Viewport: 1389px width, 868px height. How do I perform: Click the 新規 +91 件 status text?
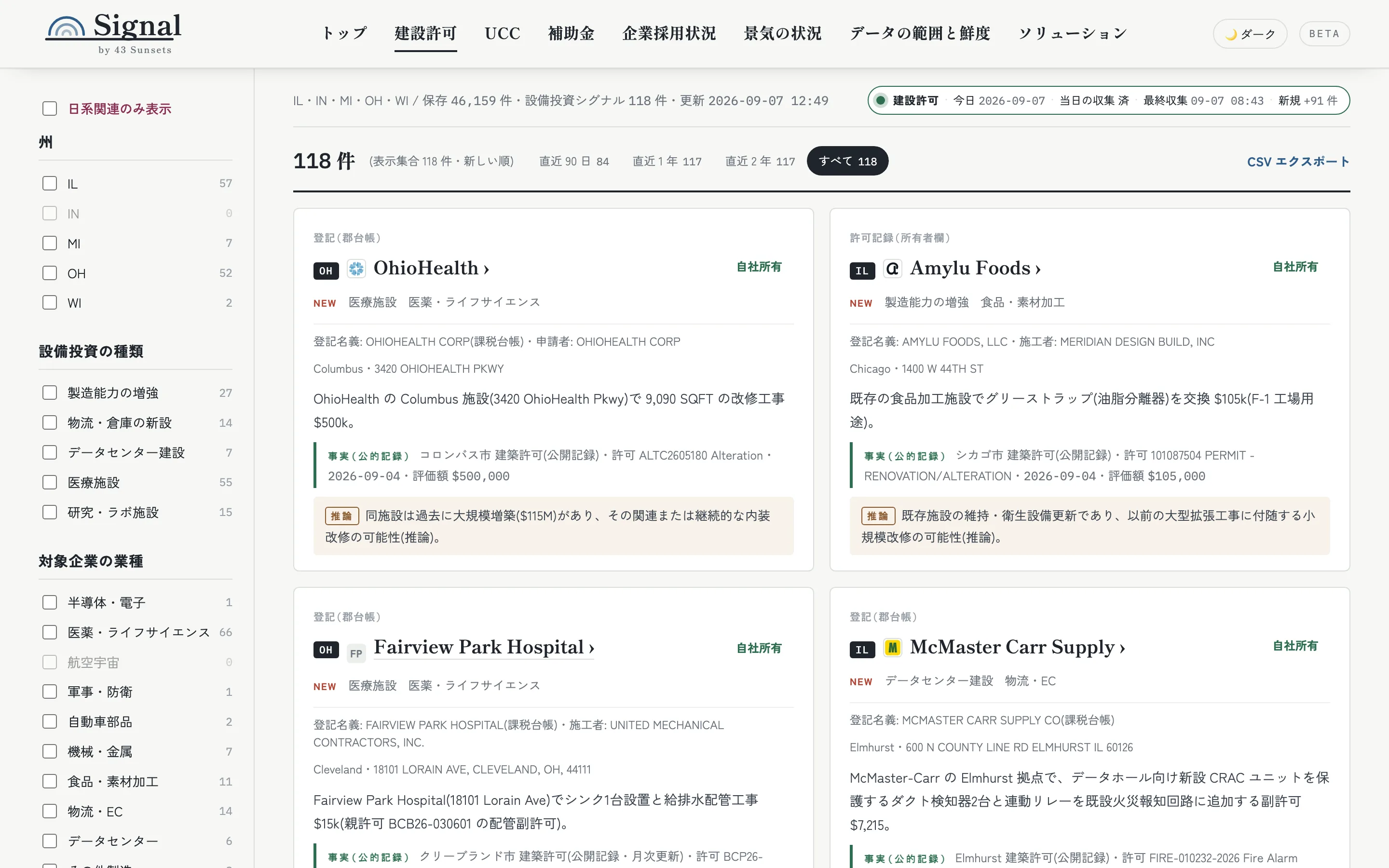coord(1307,100)
